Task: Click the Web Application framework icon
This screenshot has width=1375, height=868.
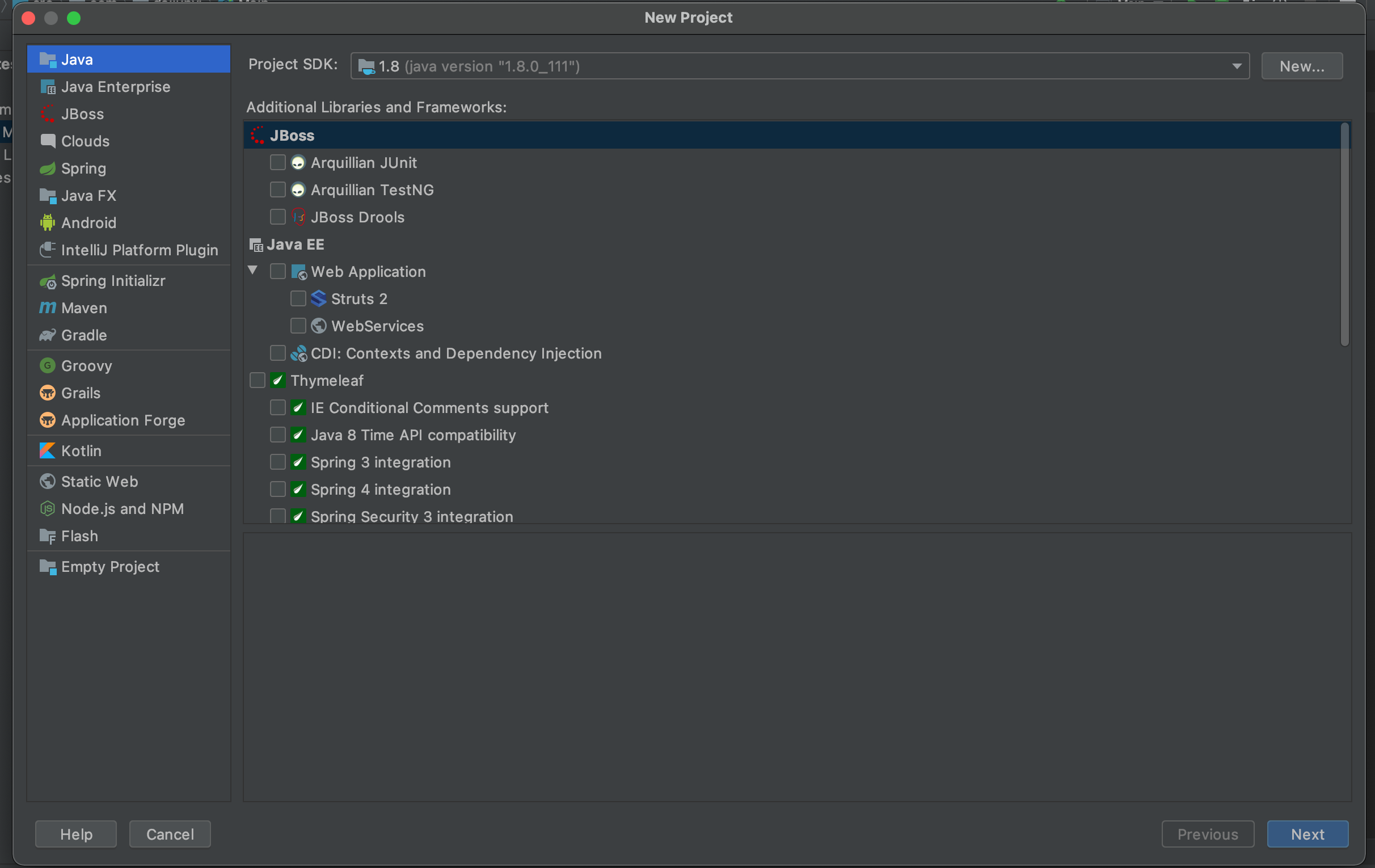Action: [x=298, y=272]
